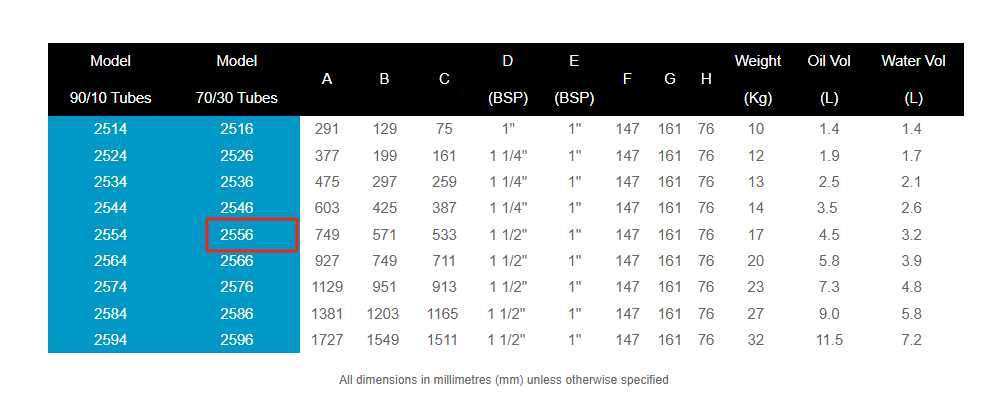Screen dimensions: 997x417
Task: Click model 2534 in 90/10 column
Action: (x=111, y=182)
